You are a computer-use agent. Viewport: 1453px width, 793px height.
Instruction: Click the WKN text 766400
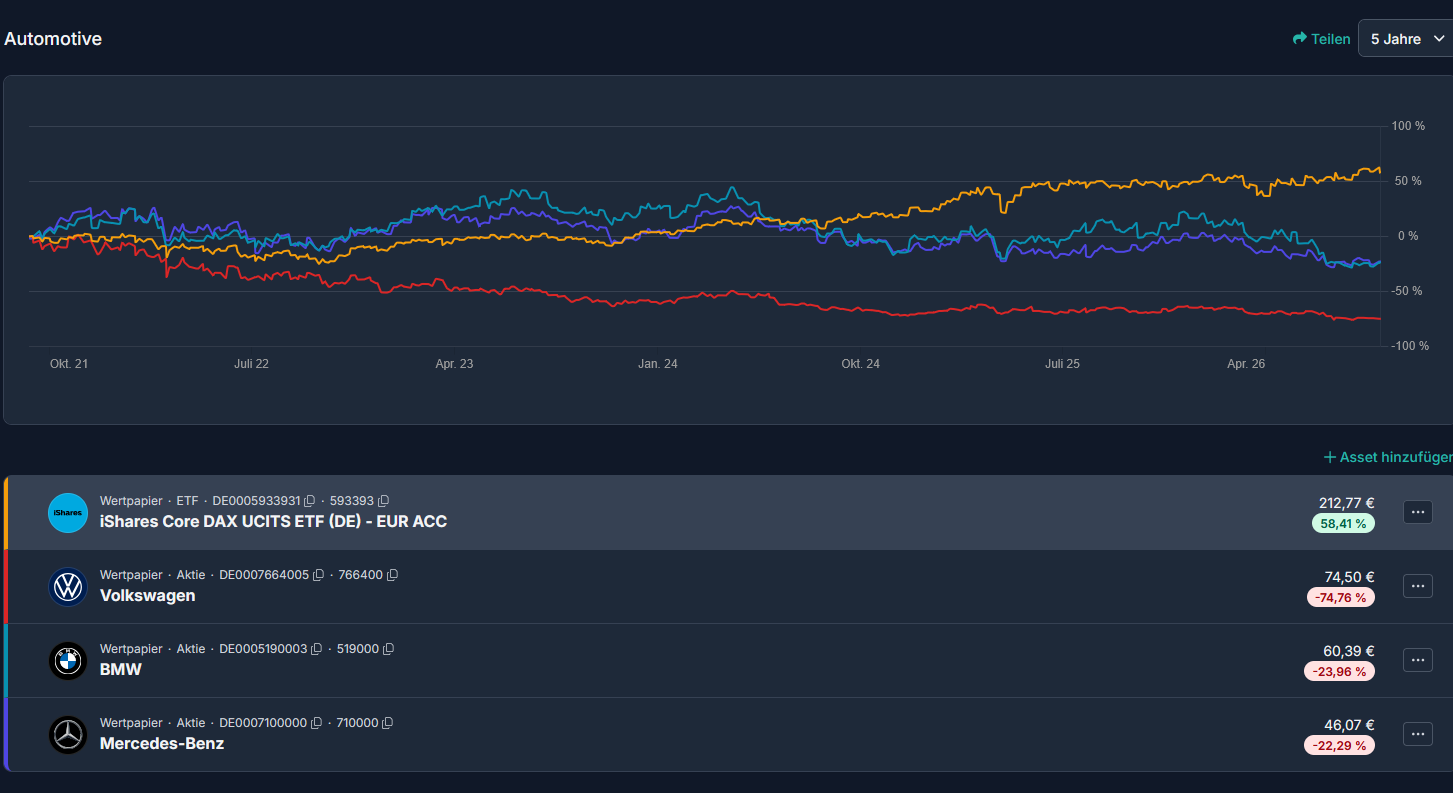coord(361,575)
